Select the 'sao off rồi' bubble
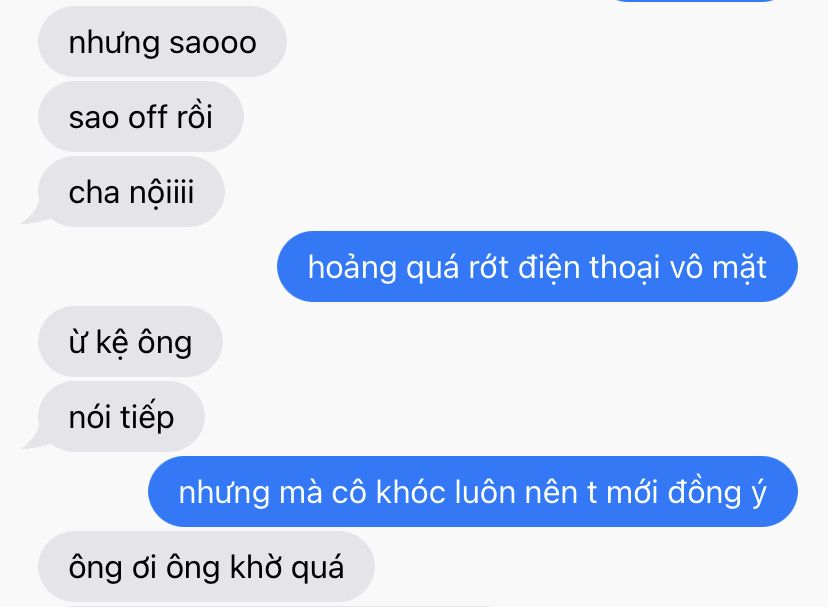Viewport: 828px width, 607px height. pyautogui.click(x=140, y=116)
